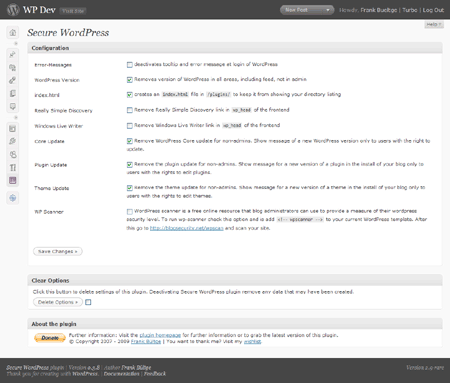Open the Media library icon in sidebar

13,67
